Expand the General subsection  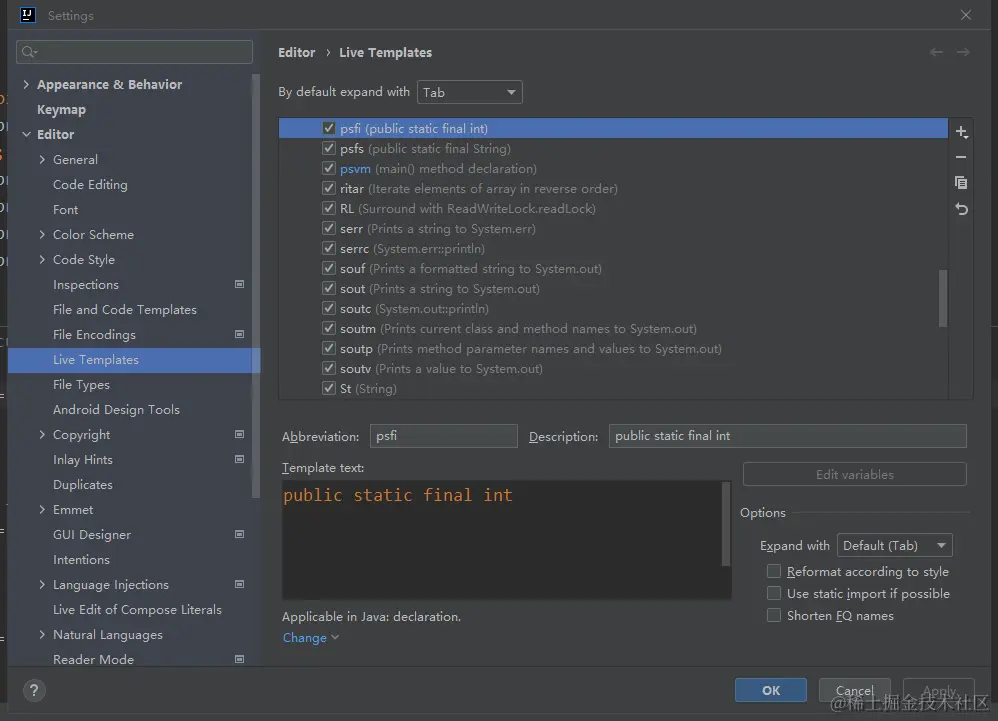coord(42,159)
